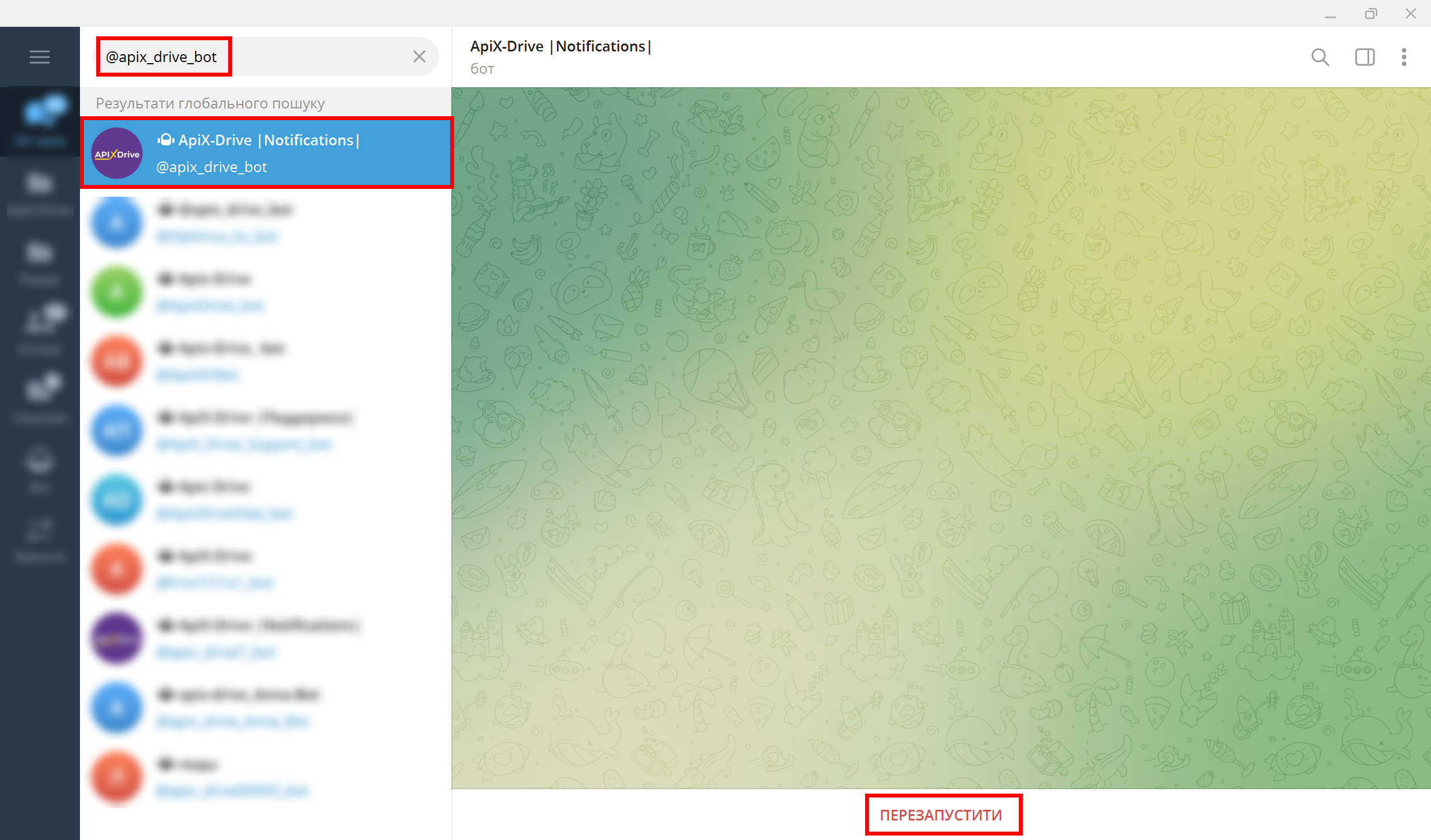Clear the search field with the X
The width and height of the screenshot is (1431, 840).
[x=419, y=57]
